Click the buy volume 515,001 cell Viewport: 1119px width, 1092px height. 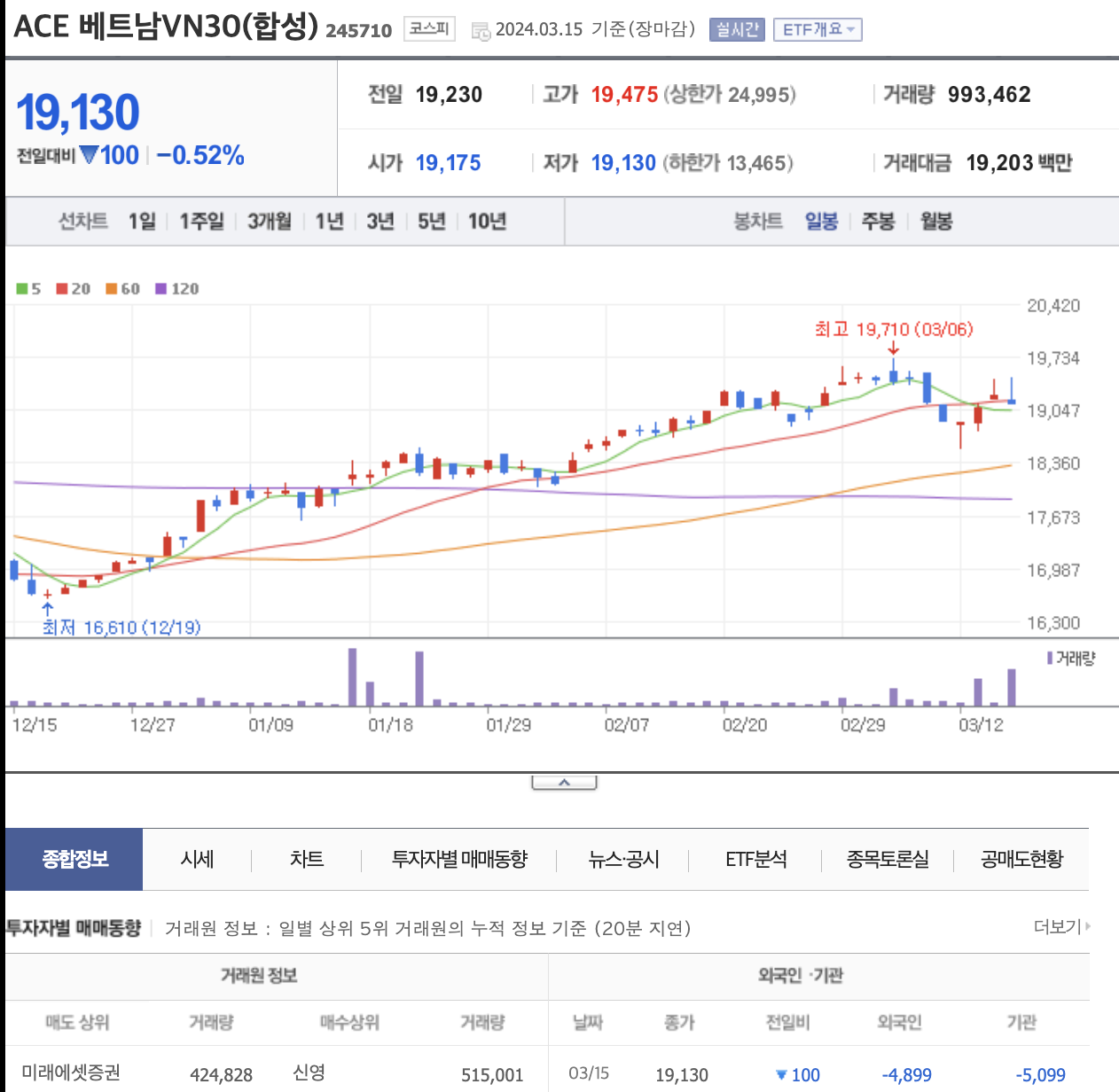(492, 1075)
